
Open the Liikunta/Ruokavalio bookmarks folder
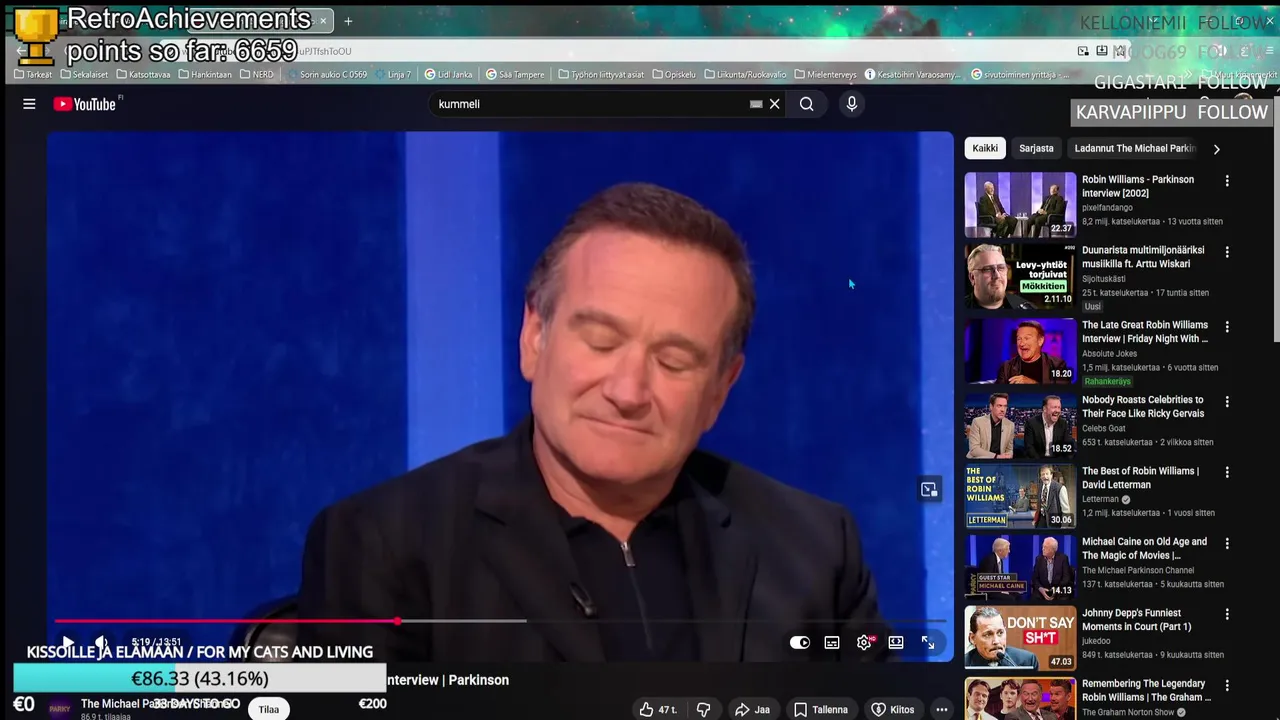(745, 74)
